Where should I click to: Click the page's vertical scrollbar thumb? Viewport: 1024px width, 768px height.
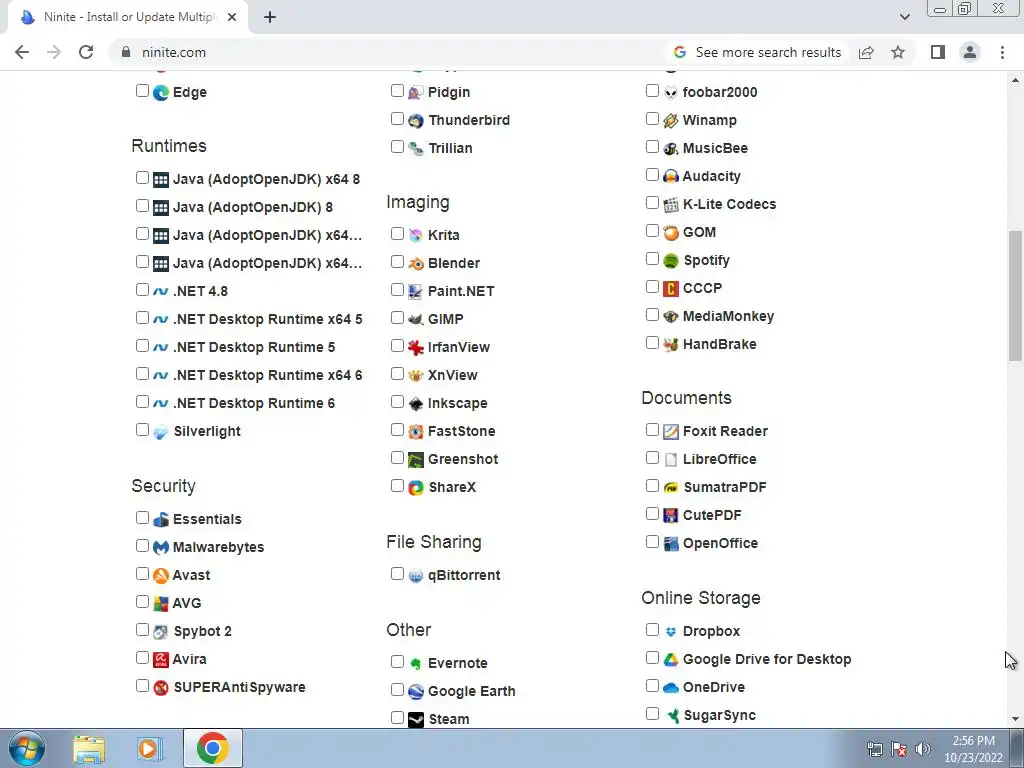[1015, 295]
